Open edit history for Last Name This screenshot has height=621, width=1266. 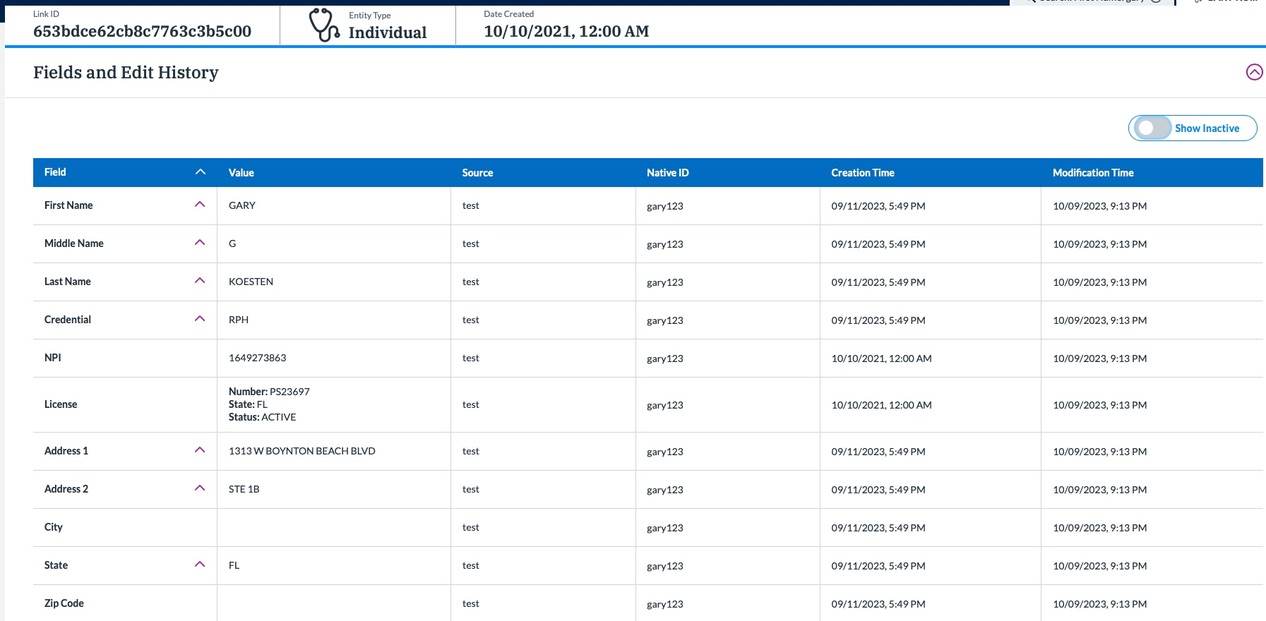tap(200, 281)
